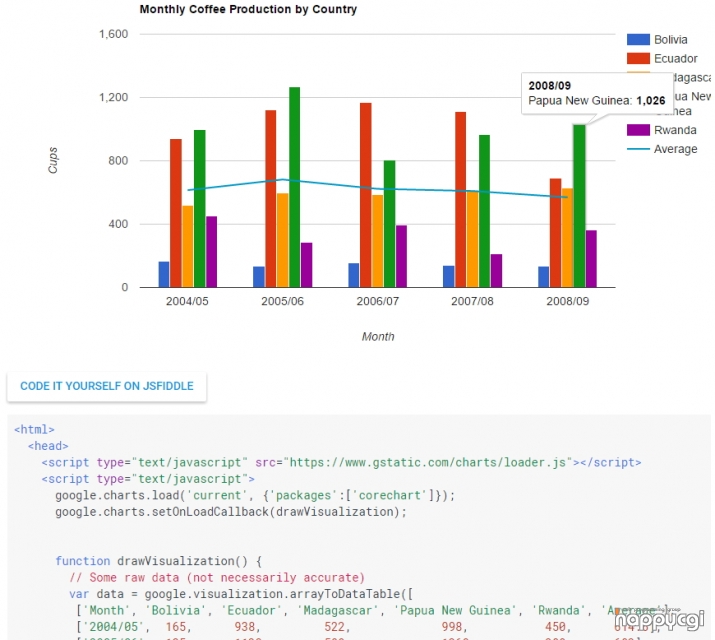Viewport: 715px width, 640px height.
Task: Click the gstatic loader.js URL in code
Action: pos(428,463)
